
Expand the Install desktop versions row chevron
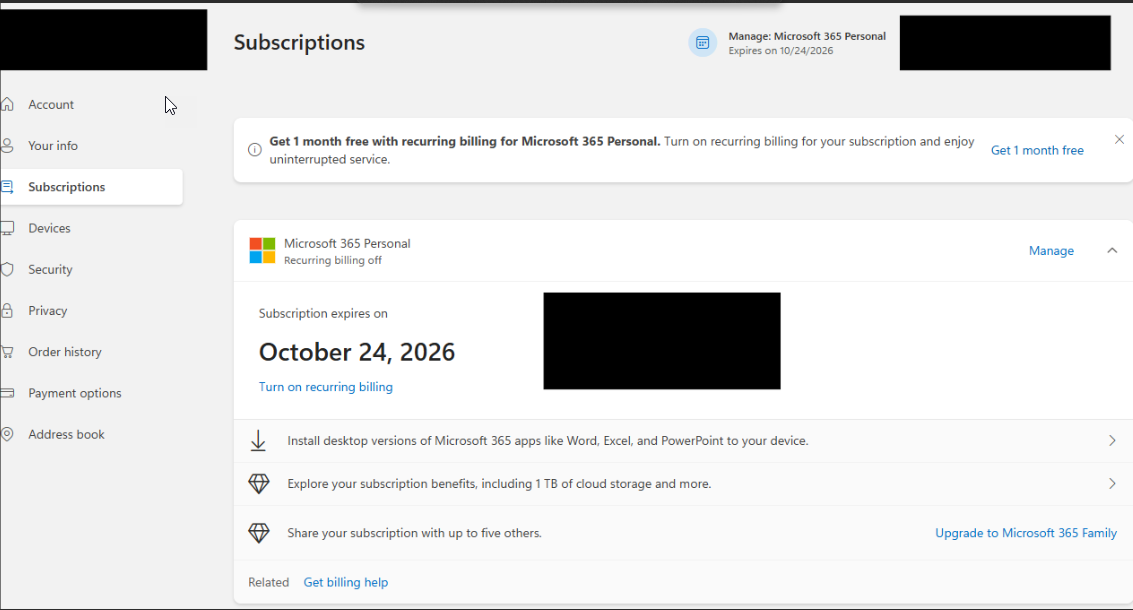click(x=1112, y=441)
